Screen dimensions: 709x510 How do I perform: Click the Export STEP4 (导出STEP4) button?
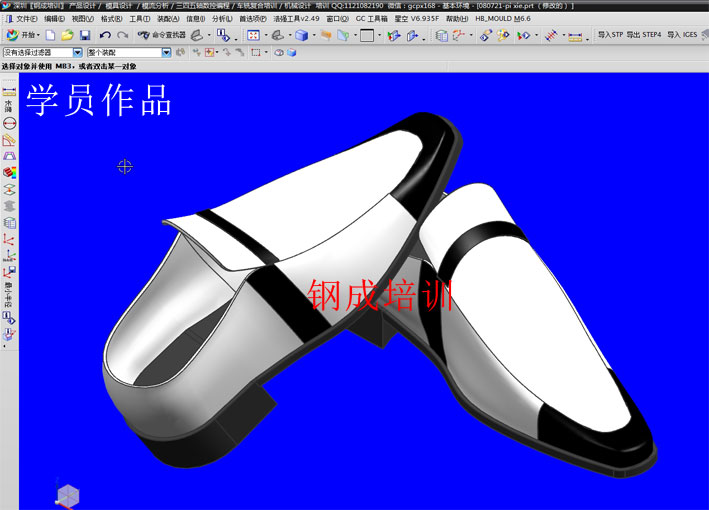coord(644,35)
